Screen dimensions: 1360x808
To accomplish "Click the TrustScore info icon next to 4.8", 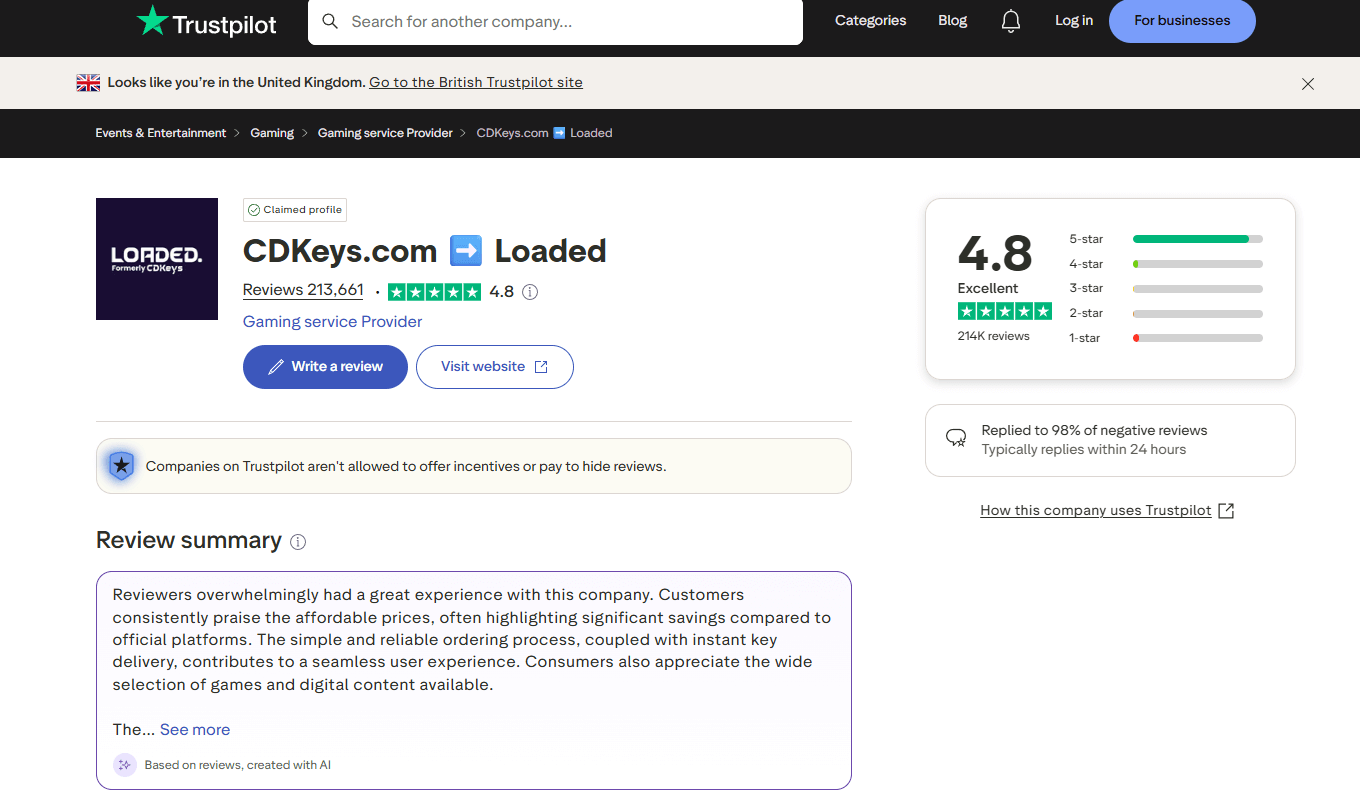I will click(x=530, y=292).
